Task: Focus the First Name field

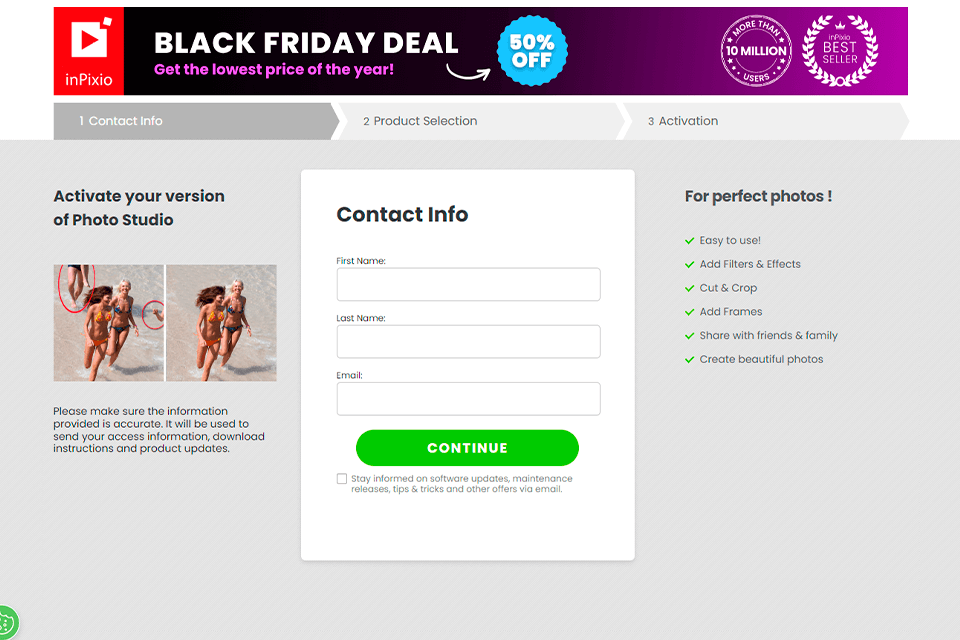Action: 468,284
